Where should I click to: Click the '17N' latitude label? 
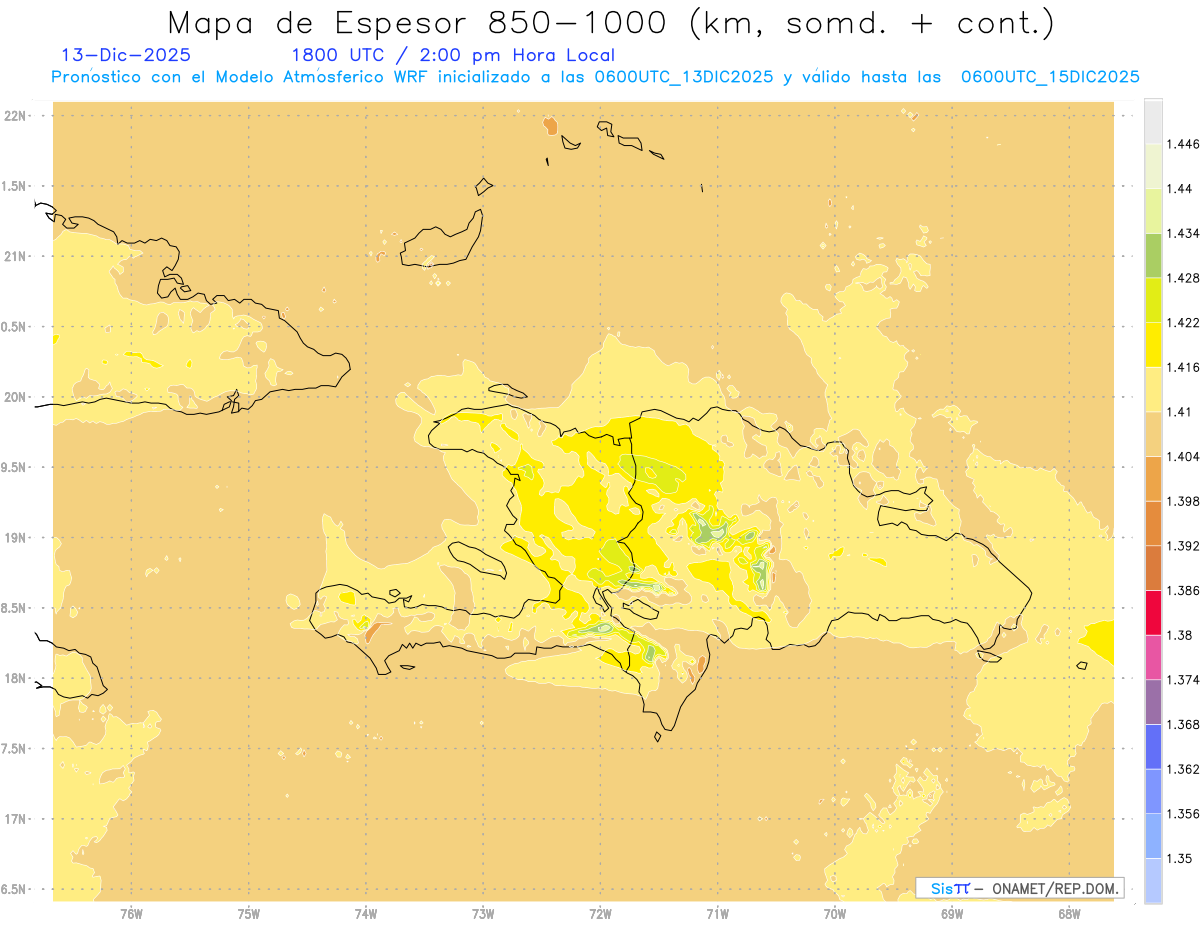(x=15, y=819)
